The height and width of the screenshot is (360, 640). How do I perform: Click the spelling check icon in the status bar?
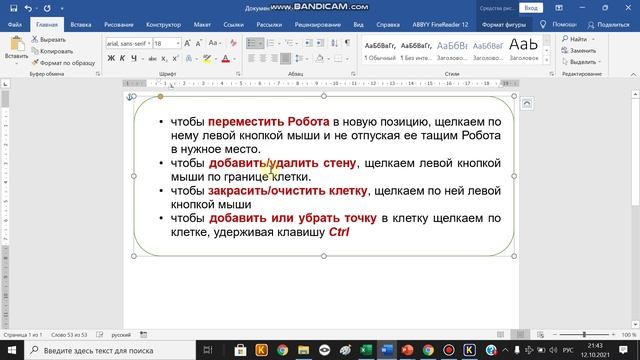pos(100,335)
